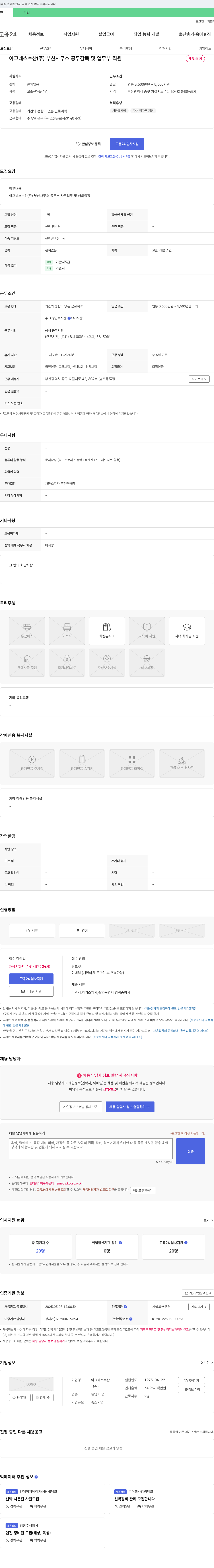Screen dimensions: 214x1568
Task: Open 채용절차의 공정화에 관한 법률 제4조의3 link
Action: point(170,1009)
